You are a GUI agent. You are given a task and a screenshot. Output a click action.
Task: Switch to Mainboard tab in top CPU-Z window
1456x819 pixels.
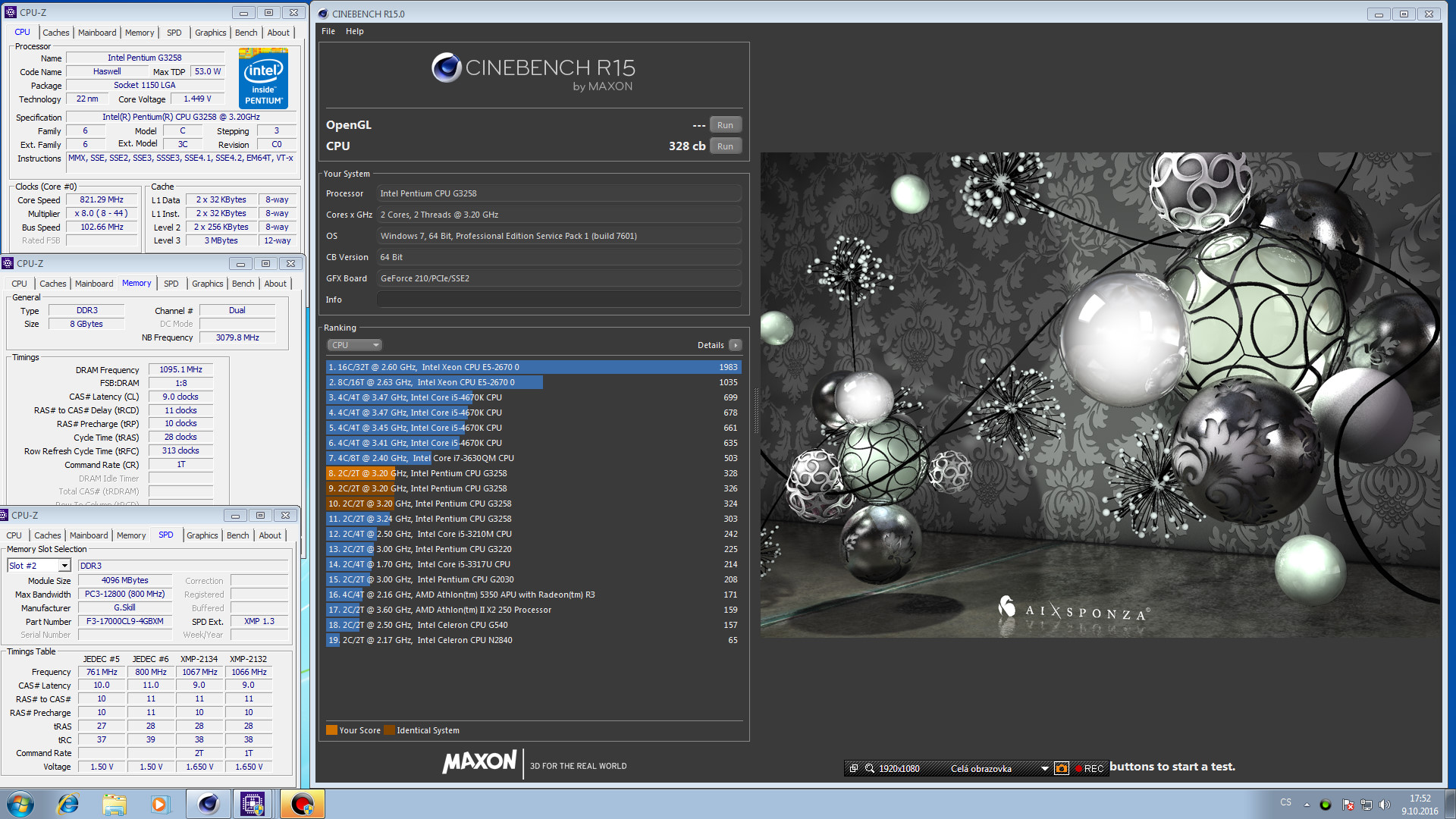click(97, 33)
